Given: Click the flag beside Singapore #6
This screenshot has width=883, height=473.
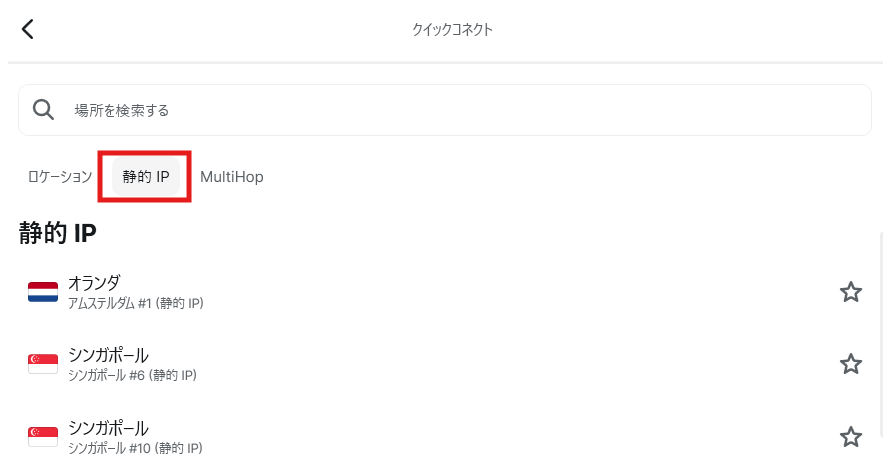Looking at the screenshot, I should (43, 364).
